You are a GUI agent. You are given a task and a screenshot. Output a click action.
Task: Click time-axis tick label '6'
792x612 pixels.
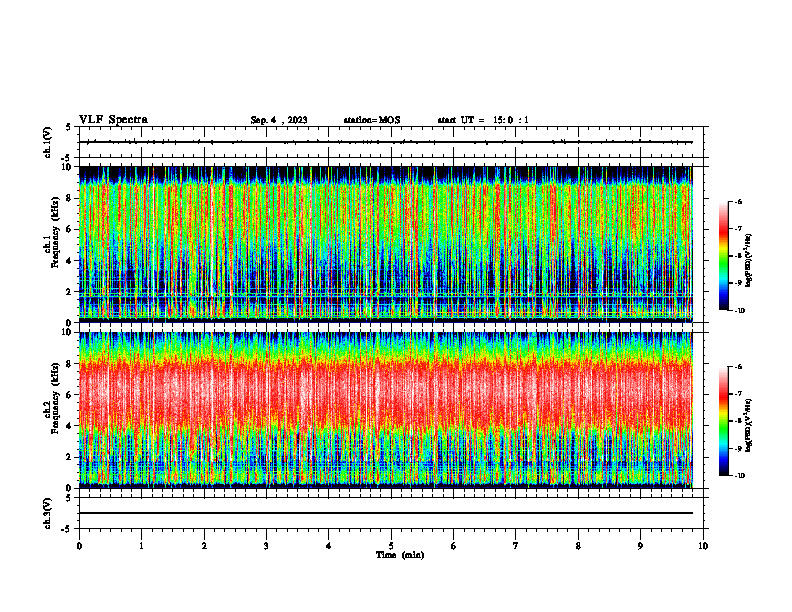point(454,546)
